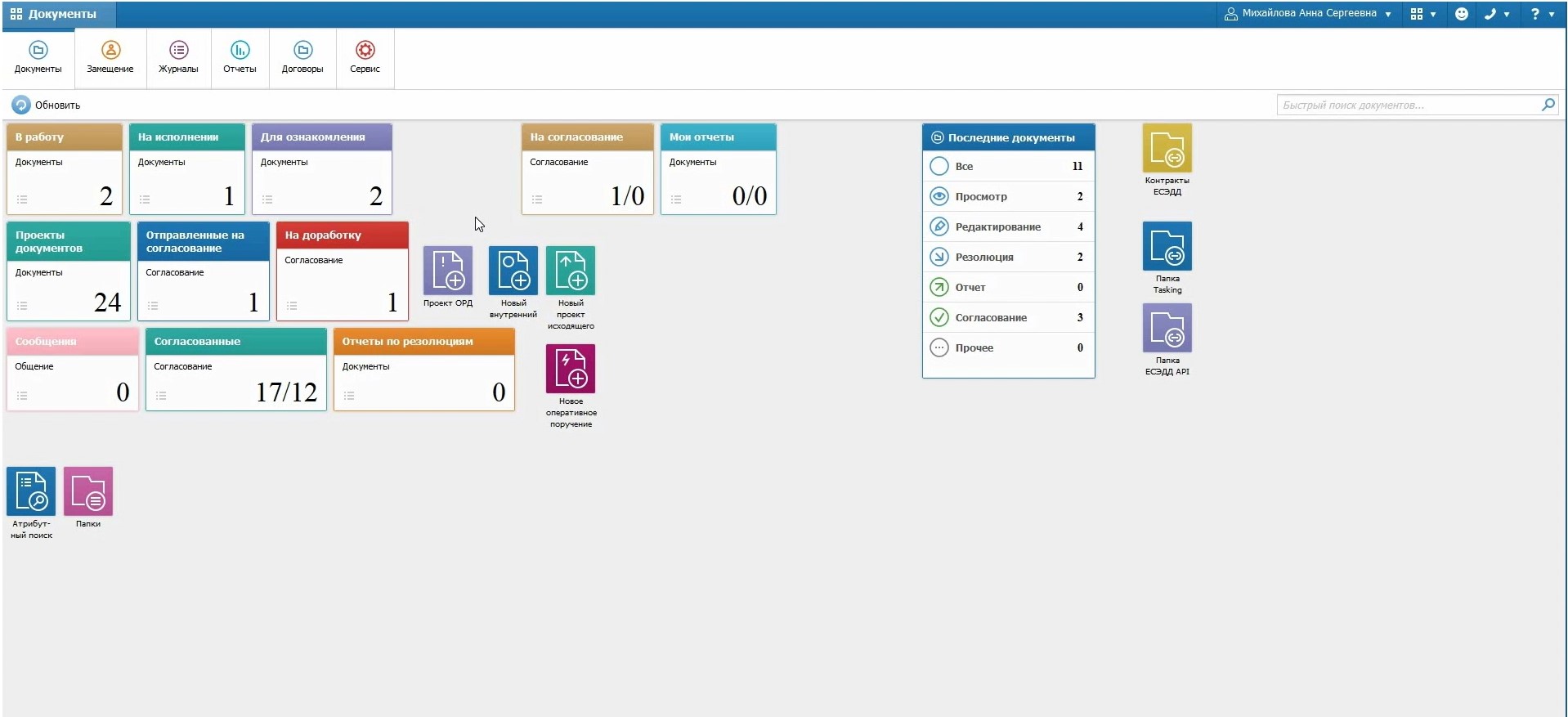Open the Папка Tasking folder
The image size is (1568, 717).
click(x=1167, y=246)
